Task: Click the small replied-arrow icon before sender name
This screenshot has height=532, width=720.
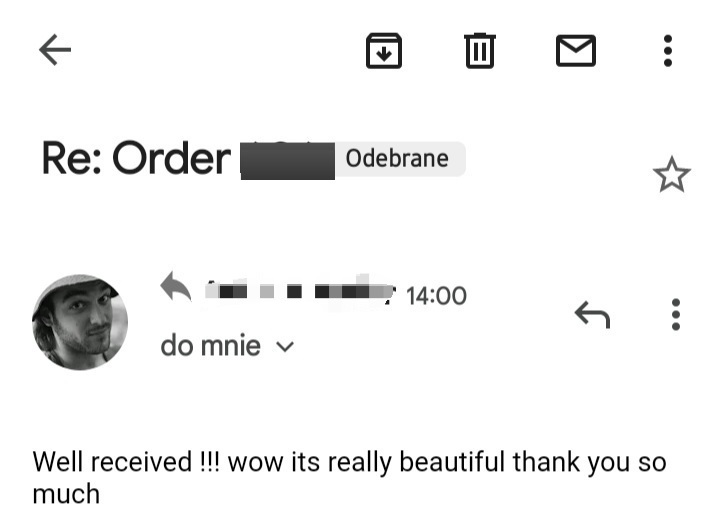Action: coord(176,289)
